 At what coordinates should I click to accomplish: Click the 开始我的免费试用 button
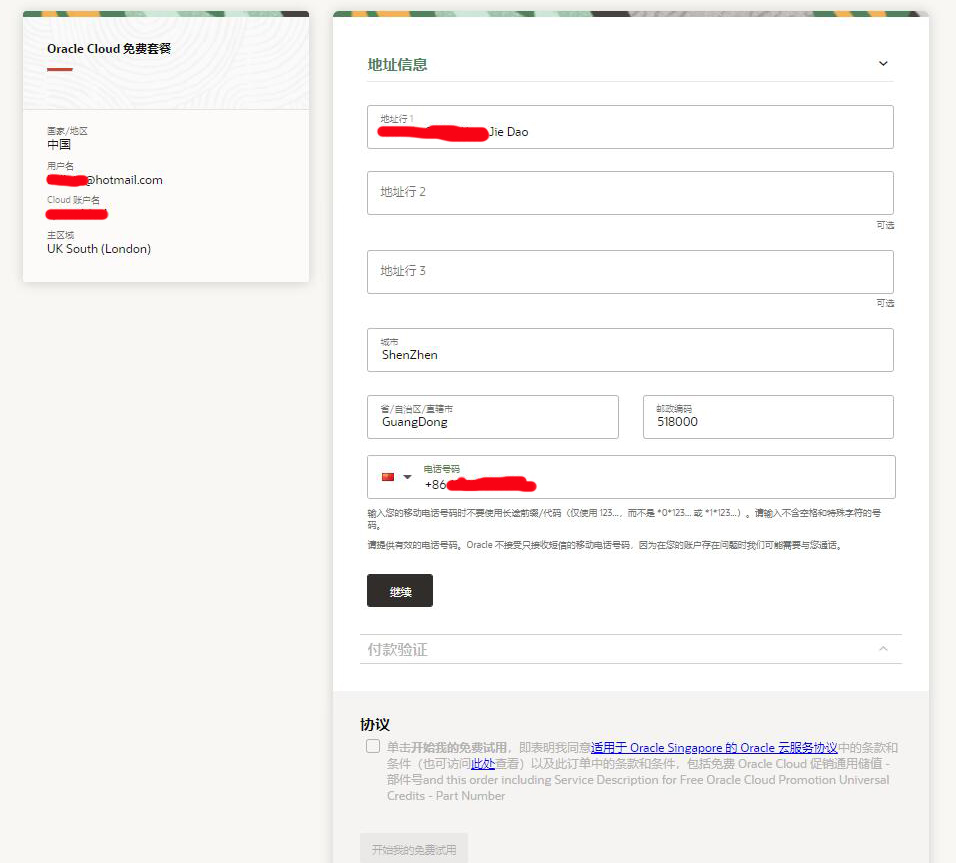click(414, 849)
